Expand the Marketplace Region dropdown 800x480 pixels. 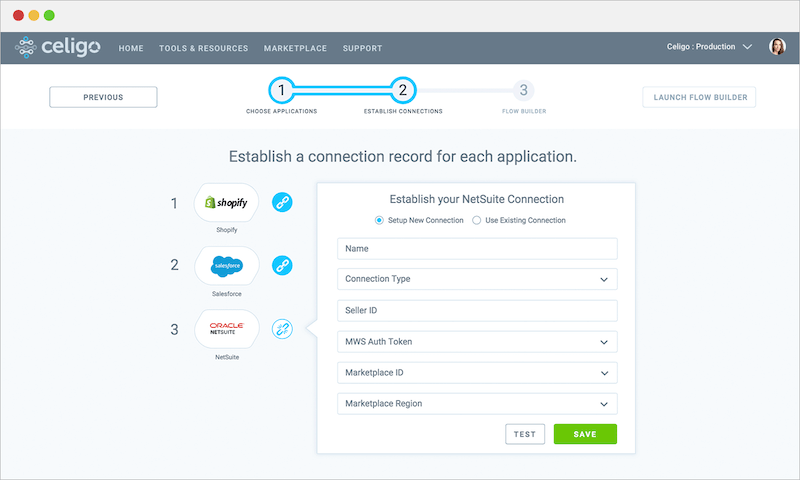click(x=477, y=404)
